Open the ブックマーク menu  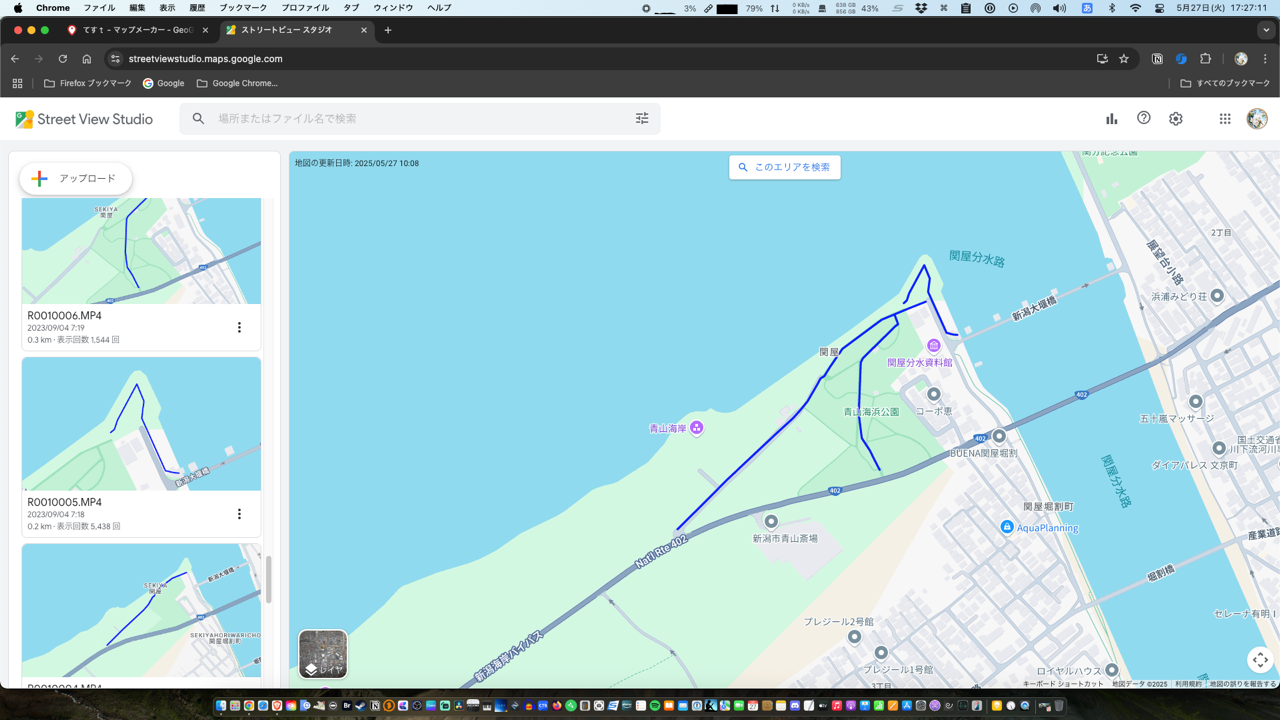click(243, 8)
